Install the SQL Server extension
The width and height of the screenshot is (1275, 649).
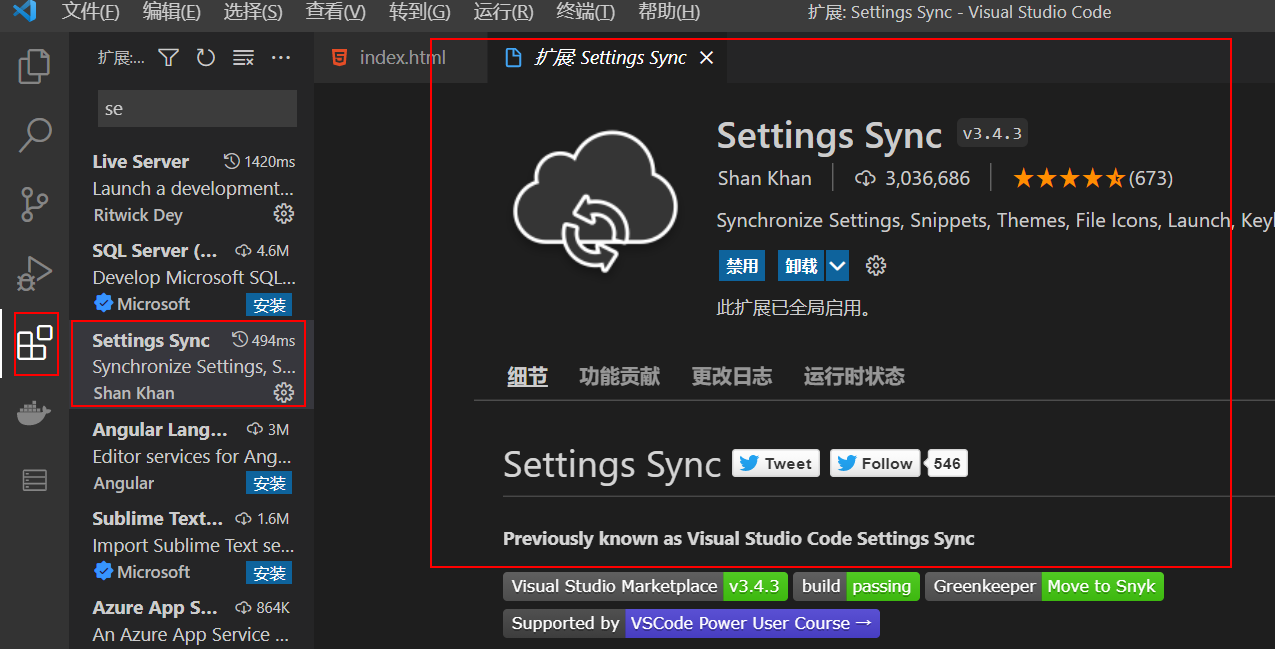(x=269, y=305)
